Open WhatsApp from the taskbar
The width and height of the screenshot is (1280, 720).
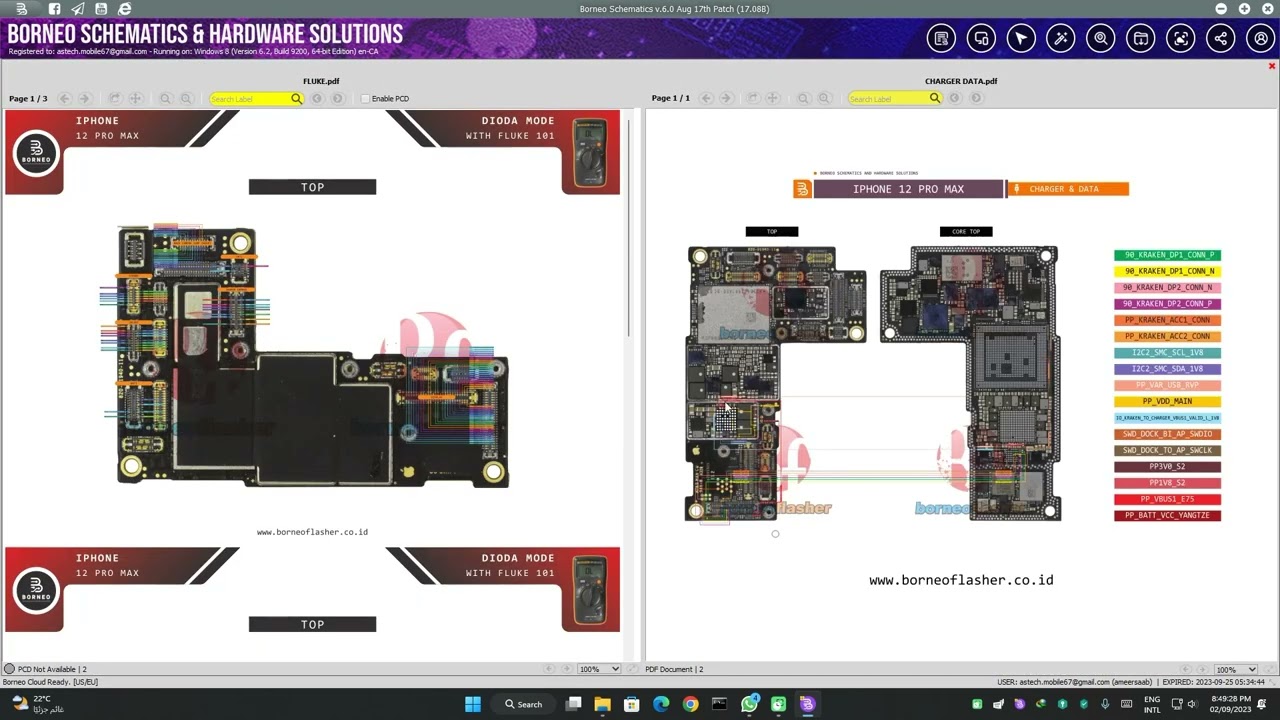749,704
